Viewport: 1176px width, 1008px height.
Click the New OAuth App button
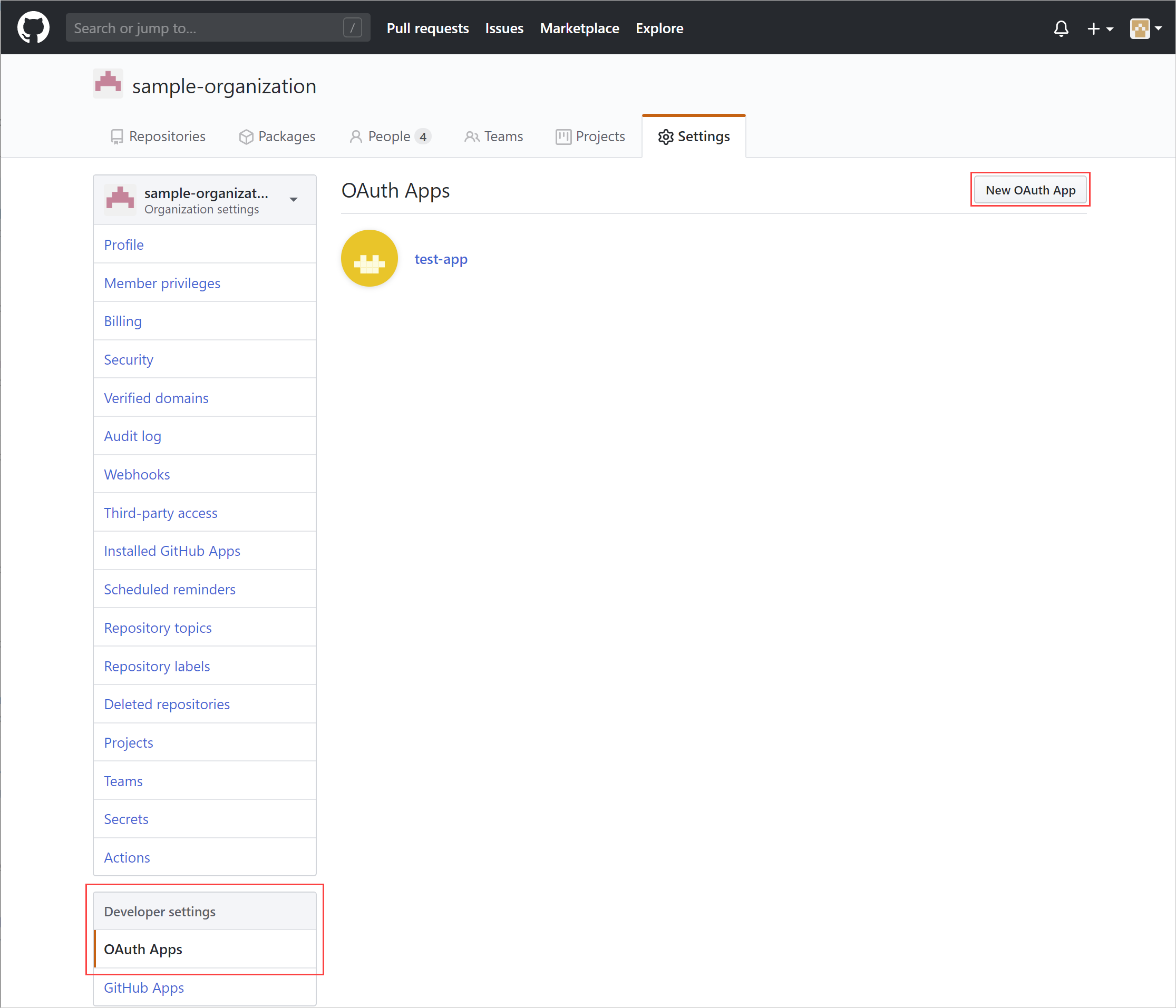click(1029, 189)
